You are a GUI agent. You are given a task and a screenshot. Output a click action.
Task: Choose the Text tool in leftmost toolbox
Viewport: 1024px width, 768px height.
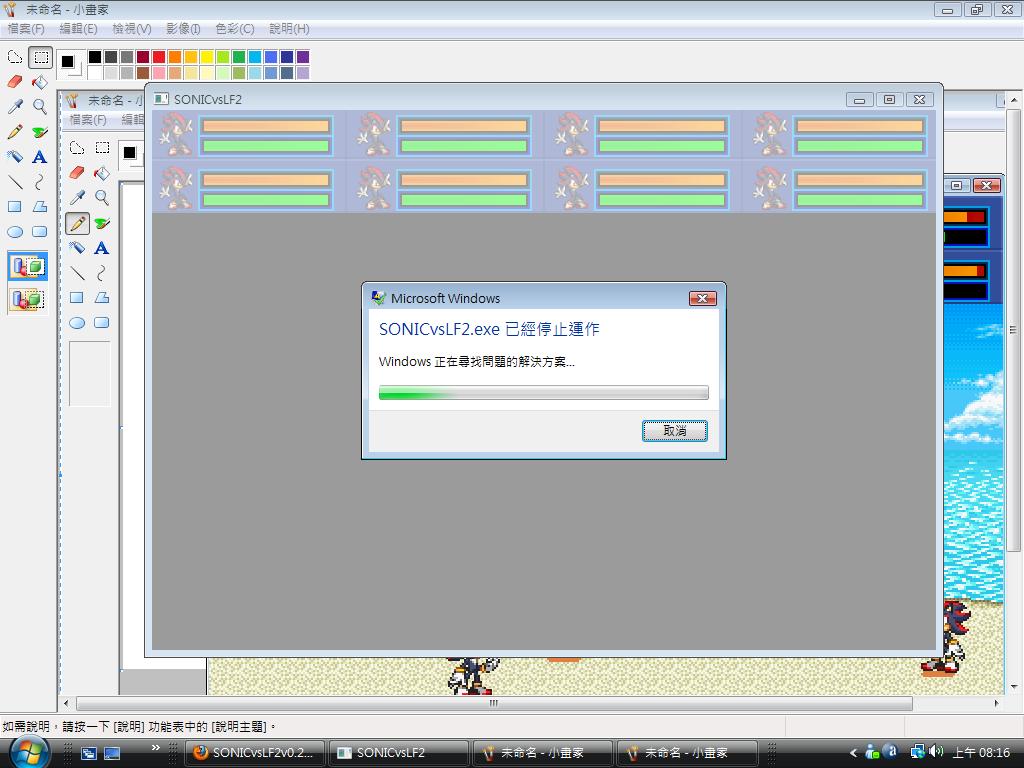coord(40,157)
